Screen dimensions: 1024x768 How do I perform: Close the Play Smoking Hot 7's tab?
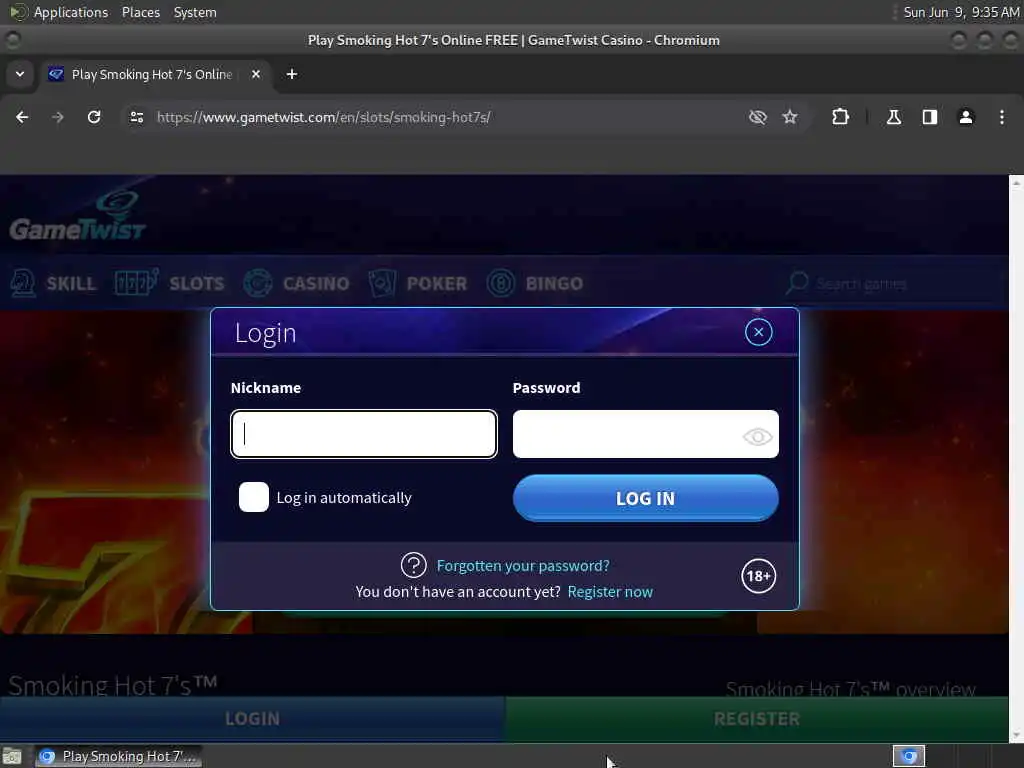tap(256, 74)
